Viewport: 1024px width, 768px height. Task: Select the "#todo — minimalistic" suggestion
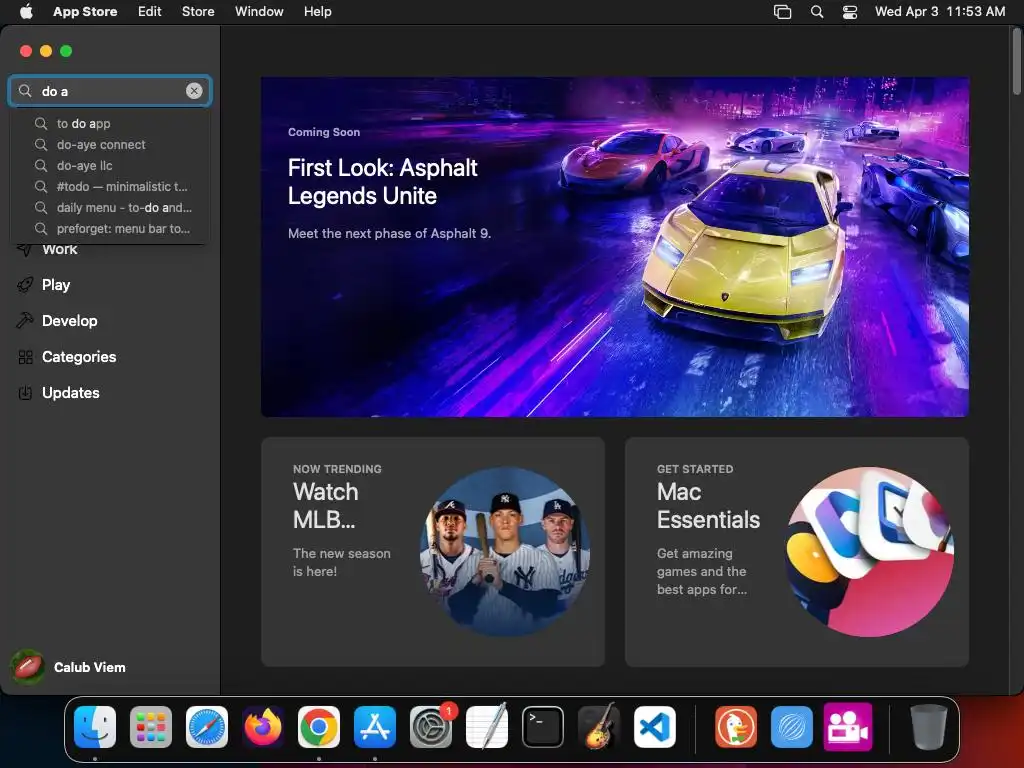(x=110, y=186)
